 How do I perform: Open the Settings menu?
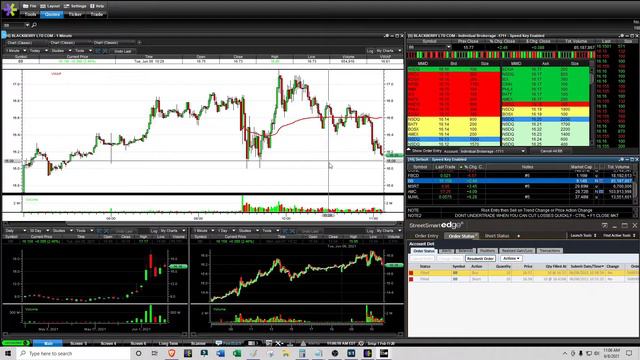(x=75, y=6)
